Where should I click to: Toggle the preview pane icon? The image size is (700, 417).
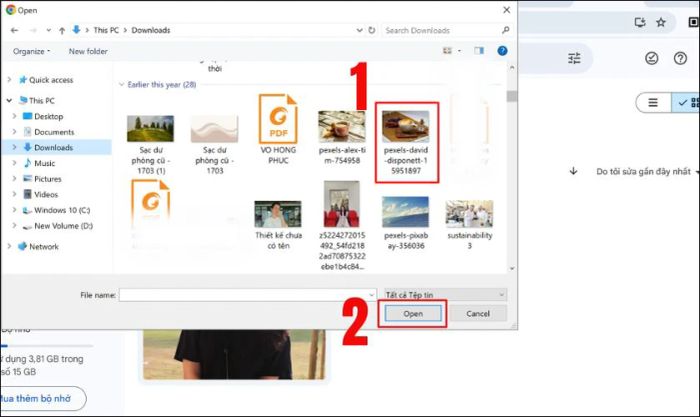pos(479,51)
